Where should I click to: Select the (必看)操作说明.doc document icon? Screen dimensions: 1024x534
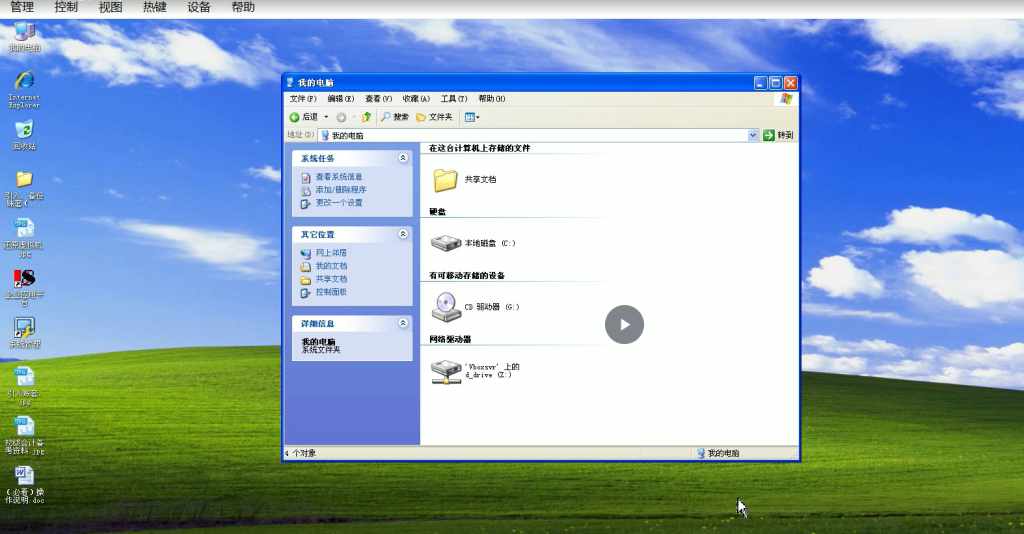24,484
